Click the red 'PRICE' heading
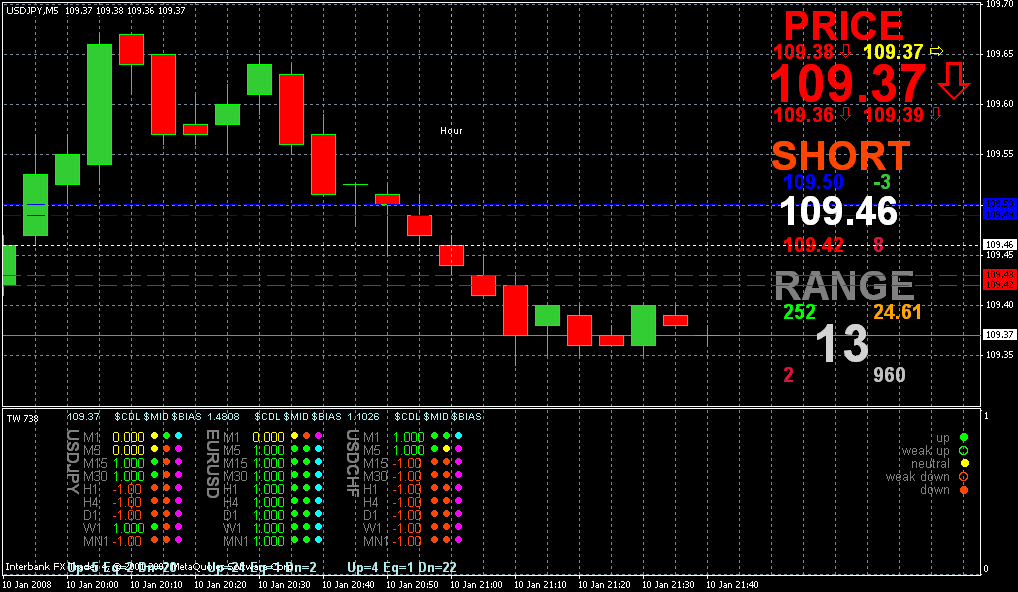This screenshot has height=592, width=1018. click(843, 26)
